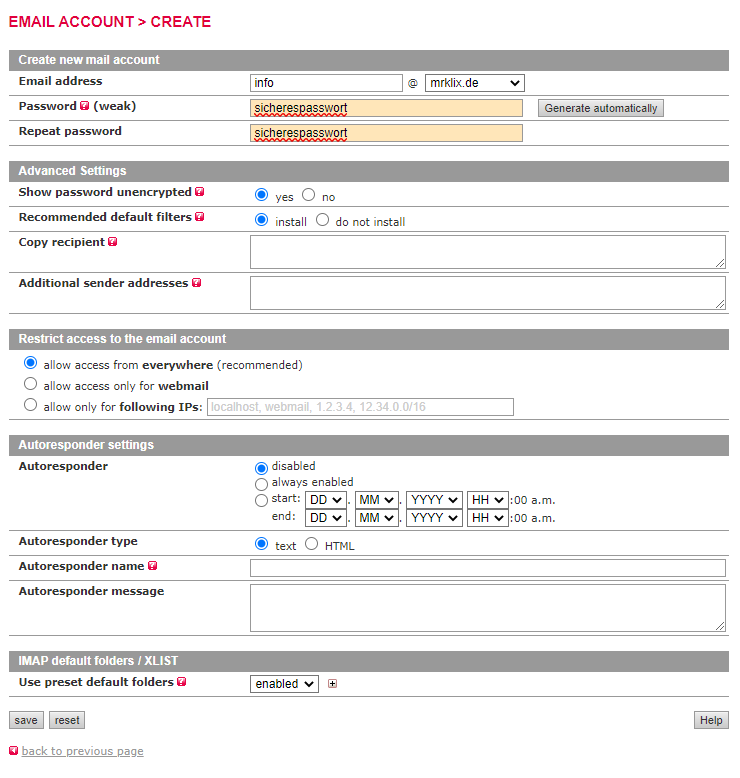Set Autoresponder to disabled
Image resolution: width=740 pixels, height=778 pixels.
(261, 468)
